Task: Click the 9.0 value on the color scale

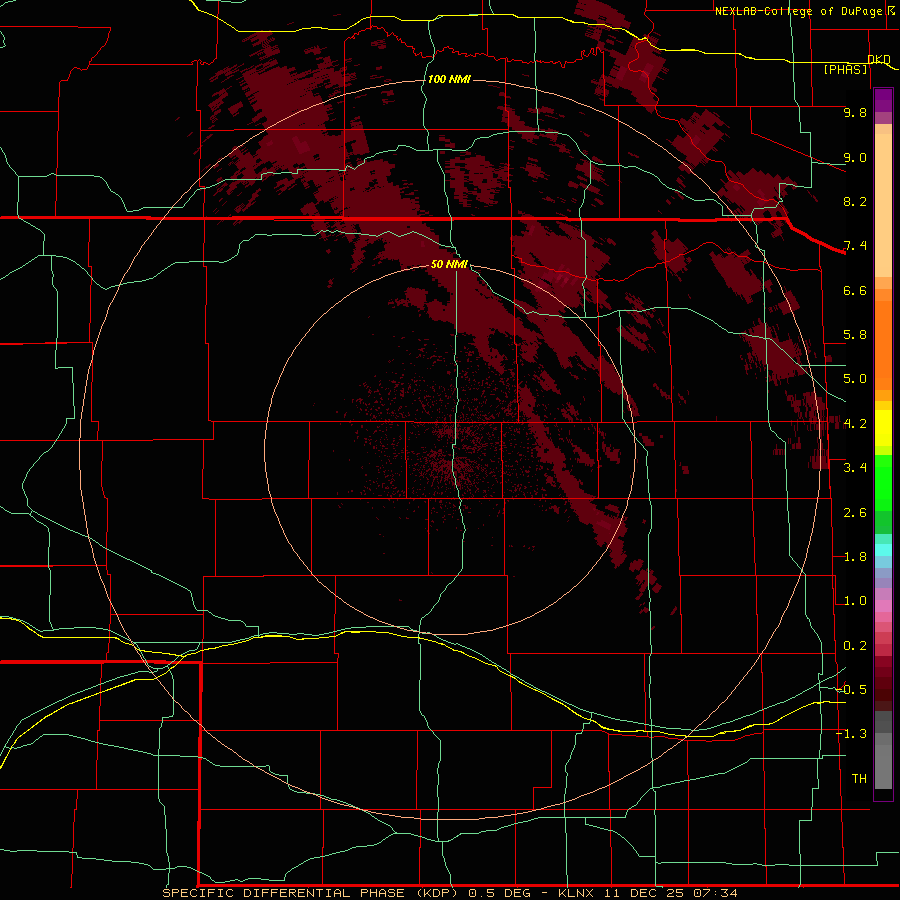Action: click(855, 157)
